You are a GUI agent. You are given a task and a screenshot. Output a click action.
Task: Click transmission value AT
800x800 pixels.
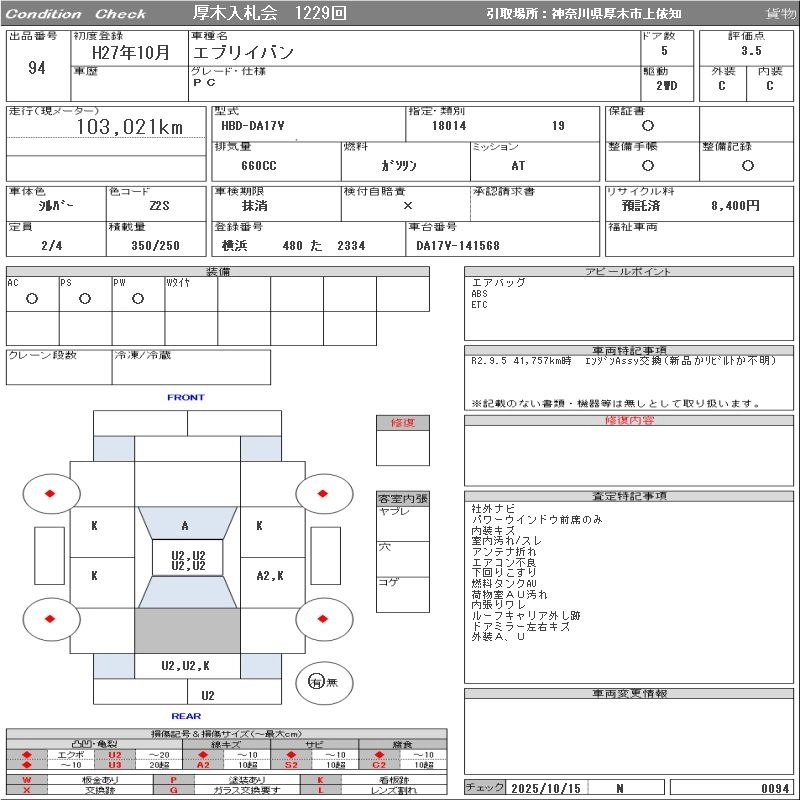pos(518,166)
